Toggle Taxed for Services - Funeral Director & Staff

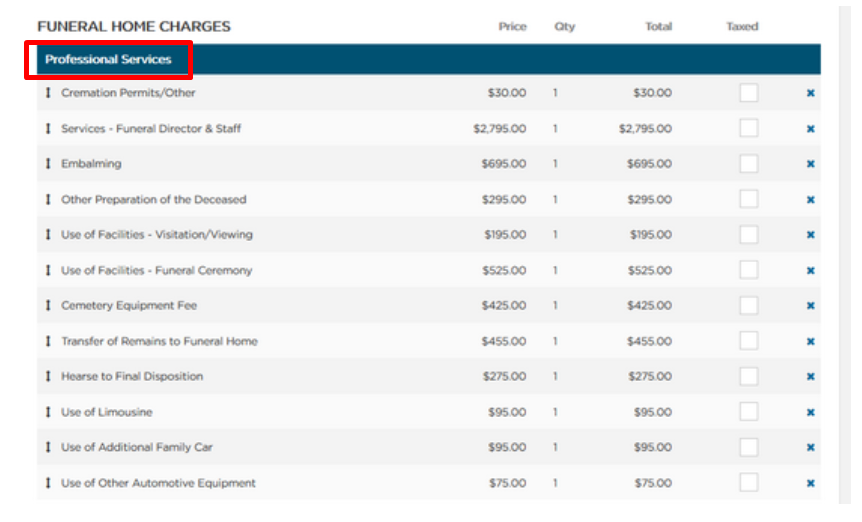749,128
